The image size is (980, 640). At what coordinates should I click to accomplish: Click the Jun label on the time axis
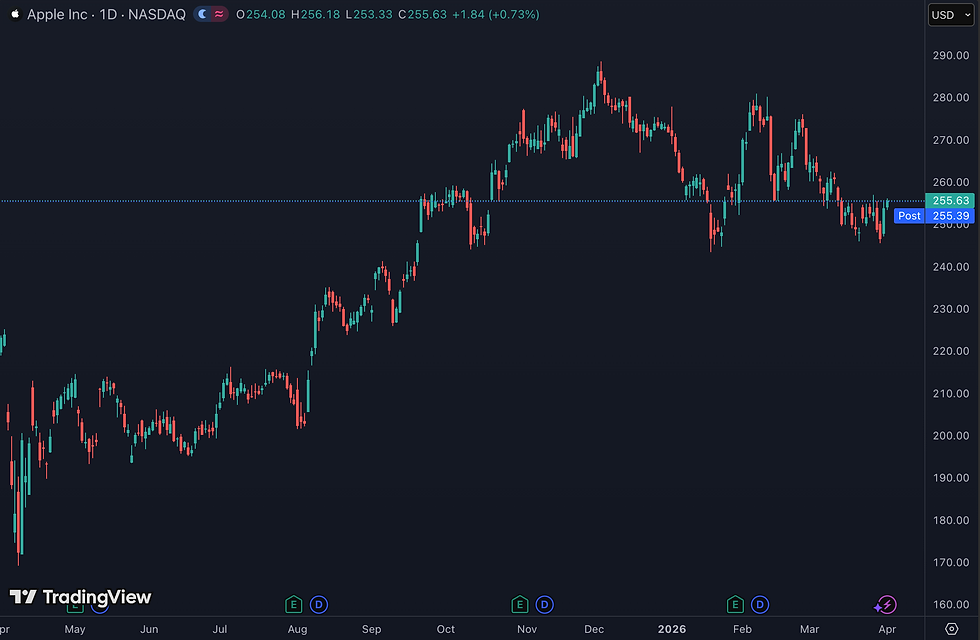tap(149, 629)
